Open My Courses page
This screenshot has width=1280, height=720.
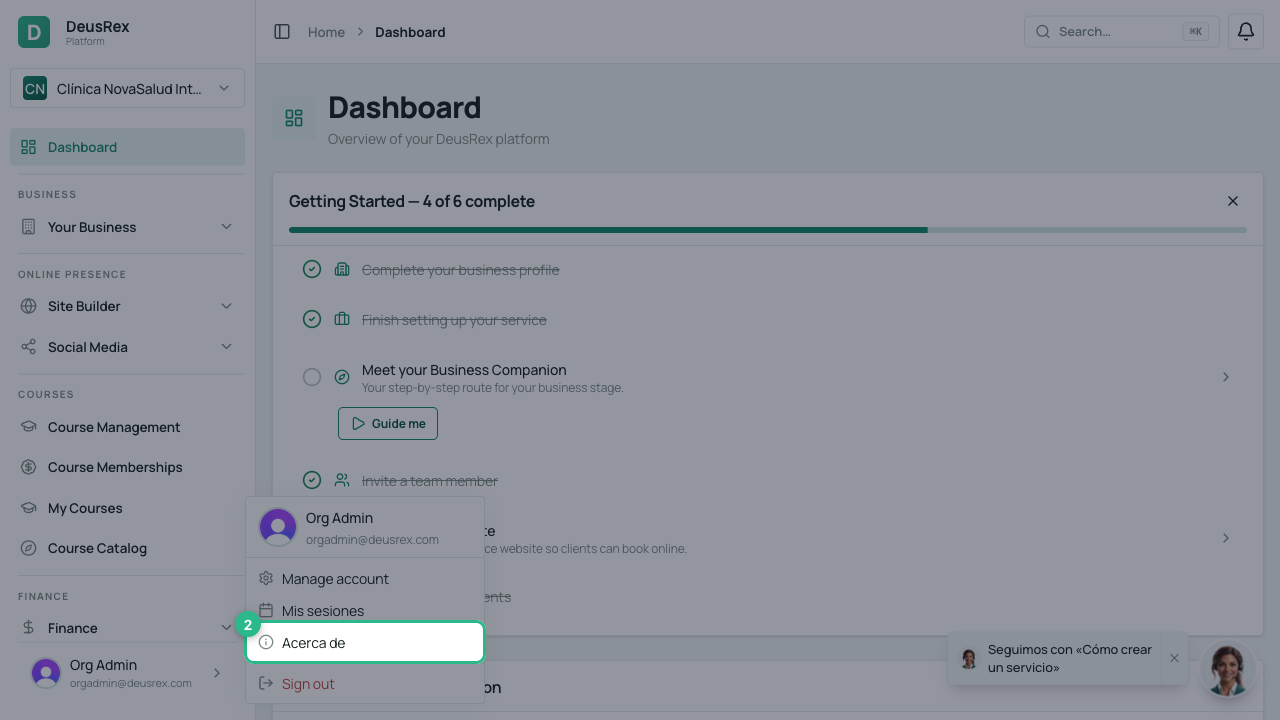tap(127, 508)
